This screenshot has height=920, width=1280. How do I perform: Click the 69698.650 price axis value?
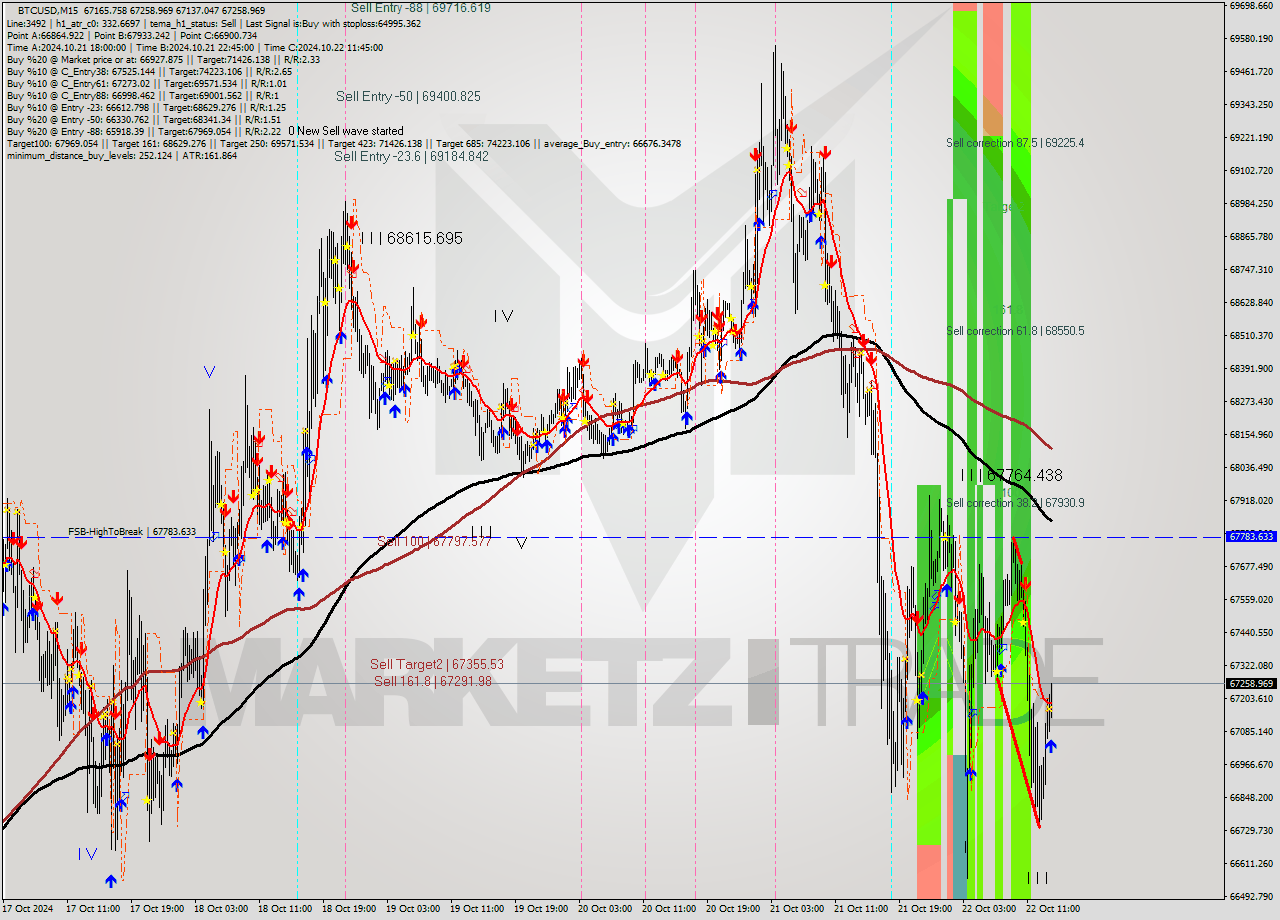pos(1251,5)
